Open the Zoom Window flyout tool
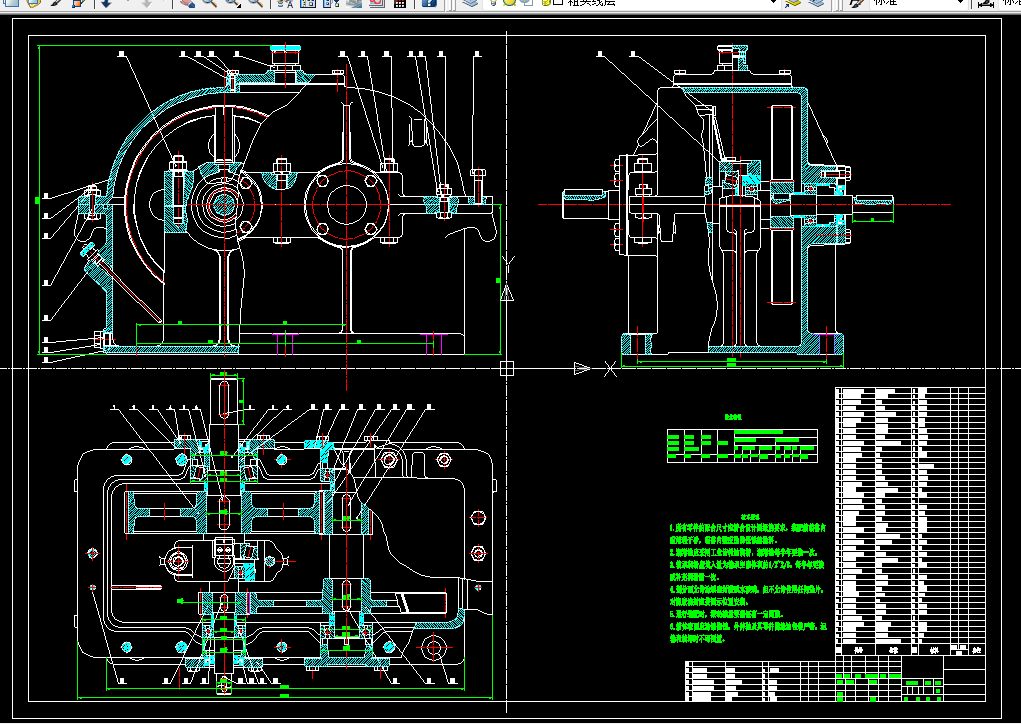The image size is (1021, 724). coord(234,3)
